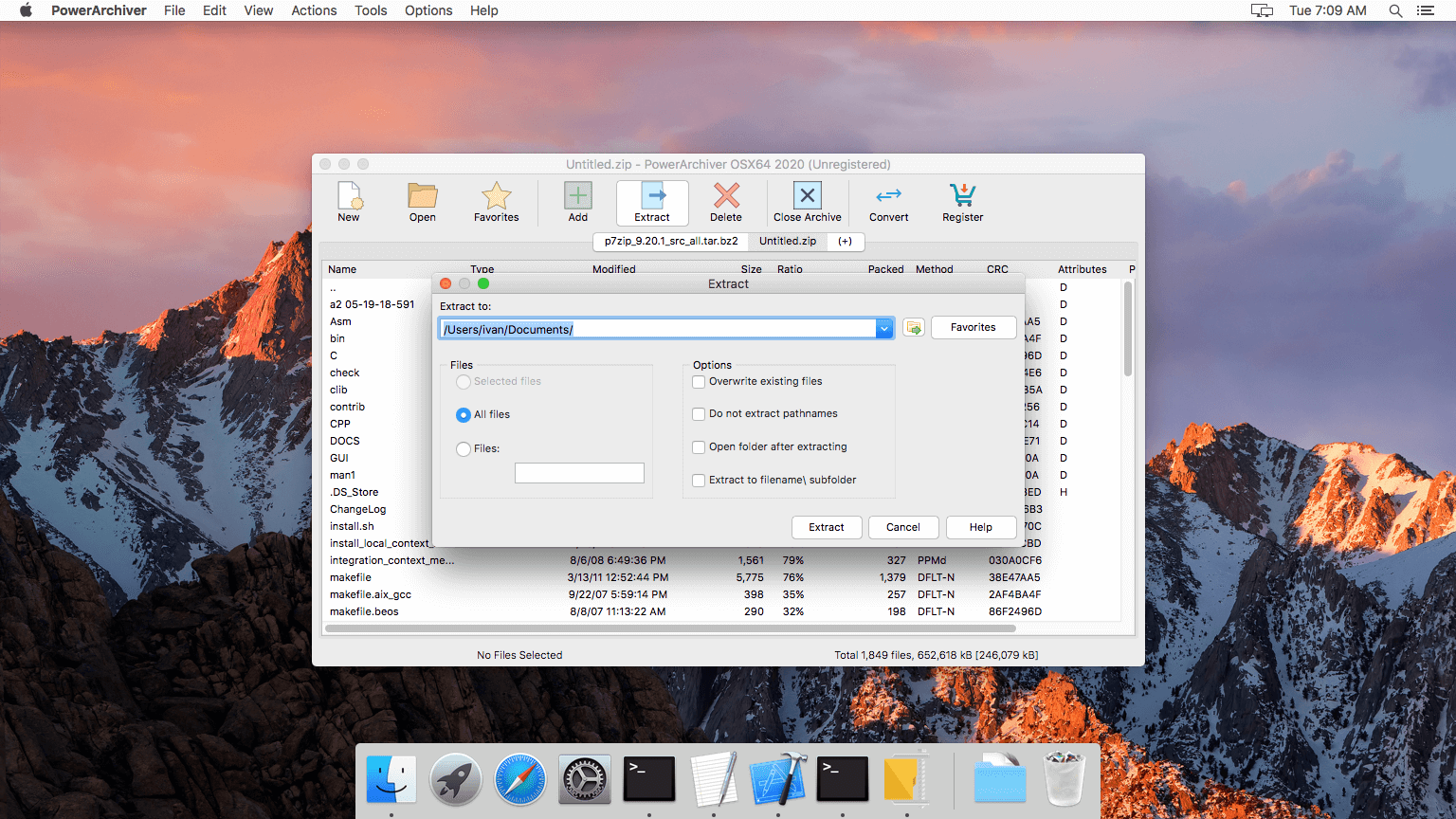Select the a2 05-19-18-591 folder row
1456x819 pixels.
[373, 304]
